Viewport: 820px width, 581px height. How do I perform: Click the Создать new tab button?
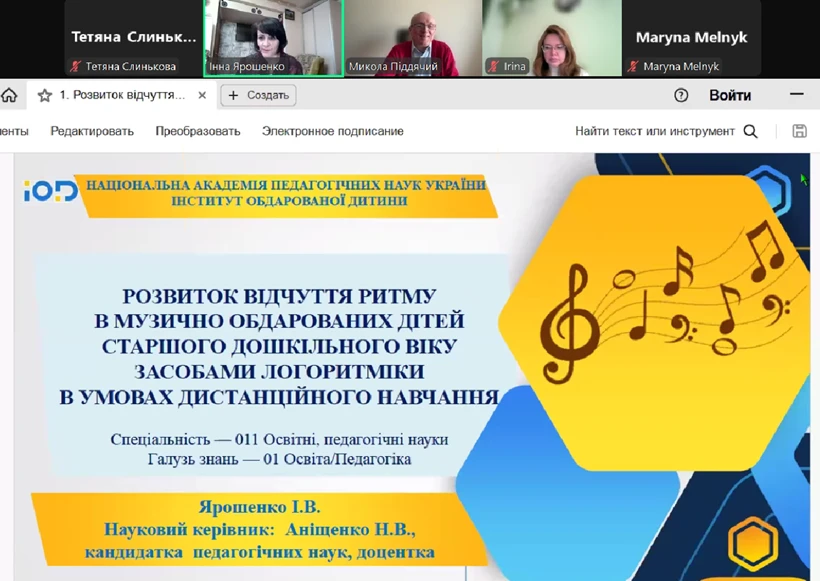coord(258,96)
